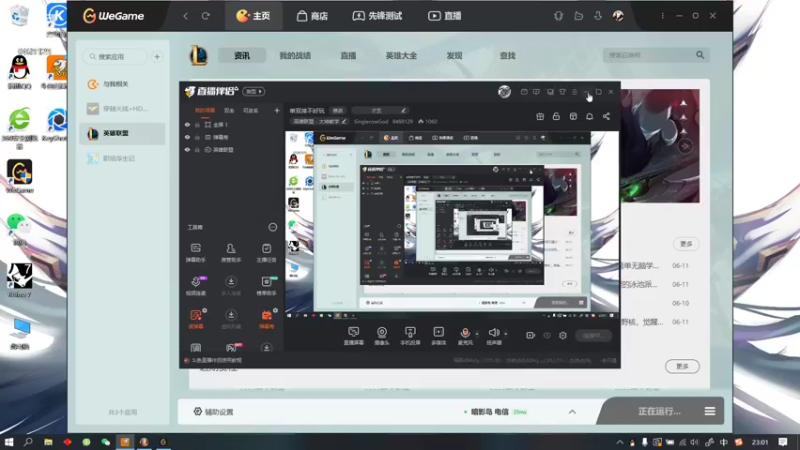Image resolution: width=800 pixels, height=450 pixels.
Task: Open the notification bell in live companion
Action: coord(589,116)
